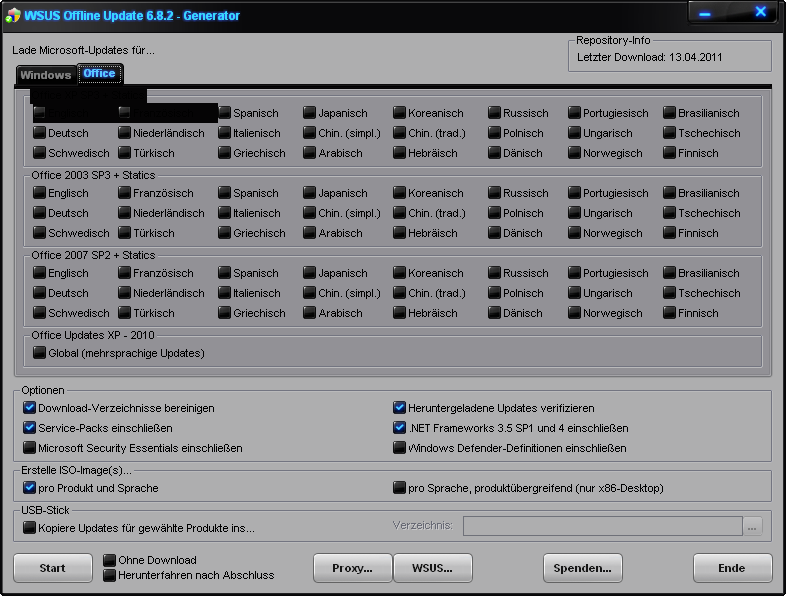The image size is (786, 596).
Task: Open the Proxy... settings dialog
Action: [351, 568]
